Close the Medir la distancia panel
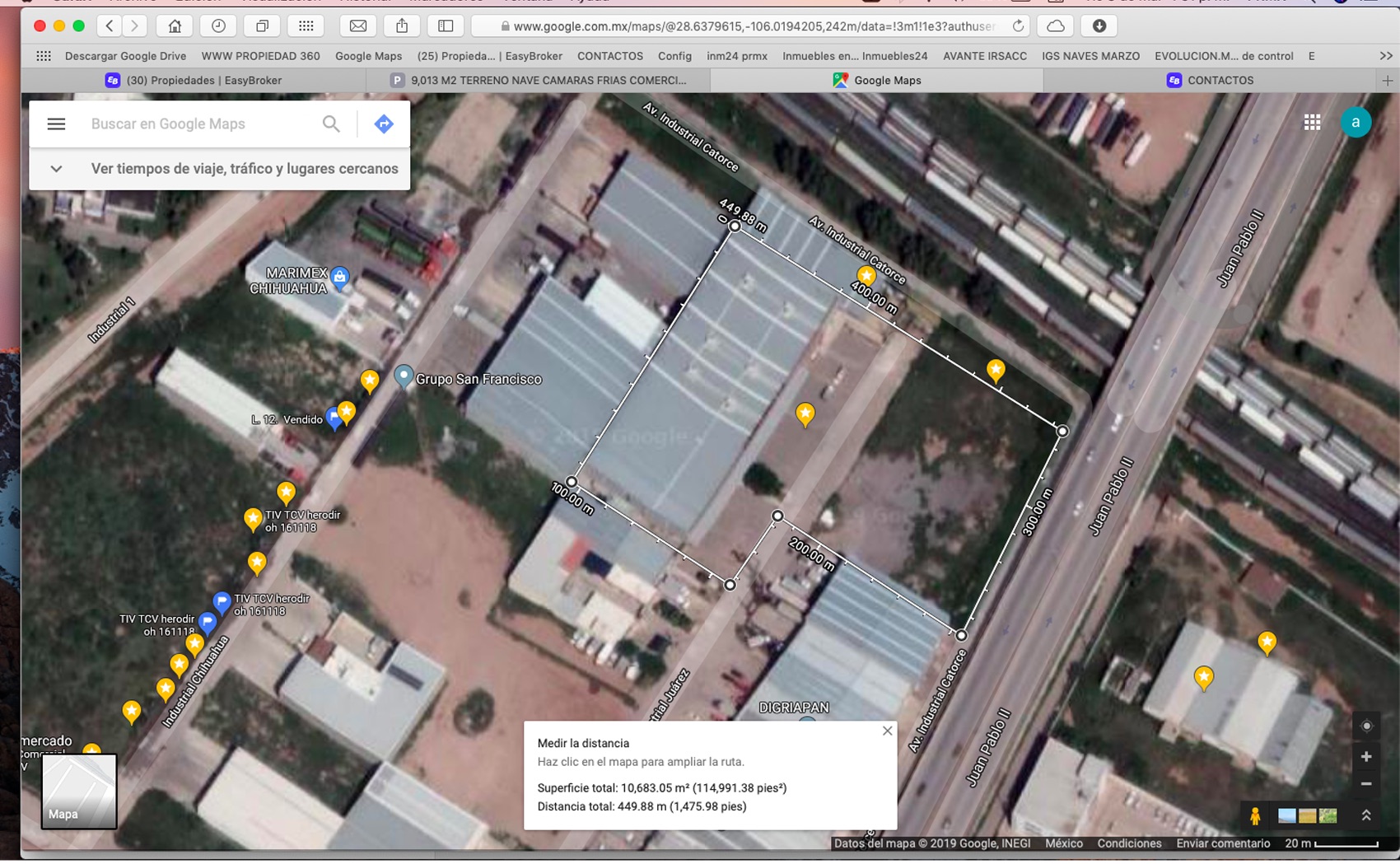 click(x=887, y=731)
